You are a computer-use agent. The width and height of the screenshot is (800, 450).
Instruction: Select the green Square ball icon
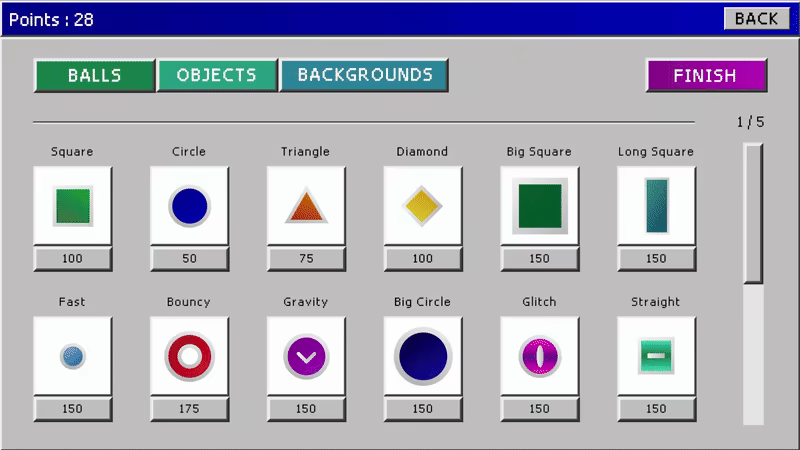73,206
